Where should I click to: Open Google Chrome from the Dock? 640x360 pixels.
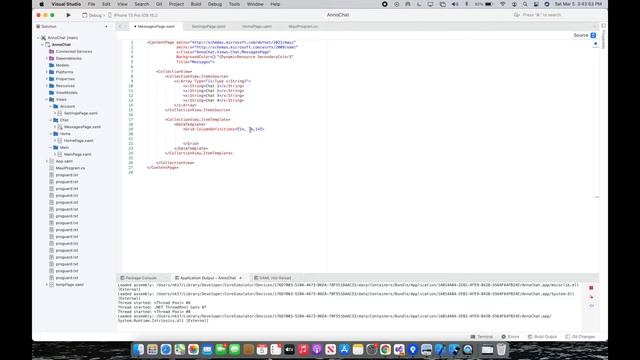point(385,349)
